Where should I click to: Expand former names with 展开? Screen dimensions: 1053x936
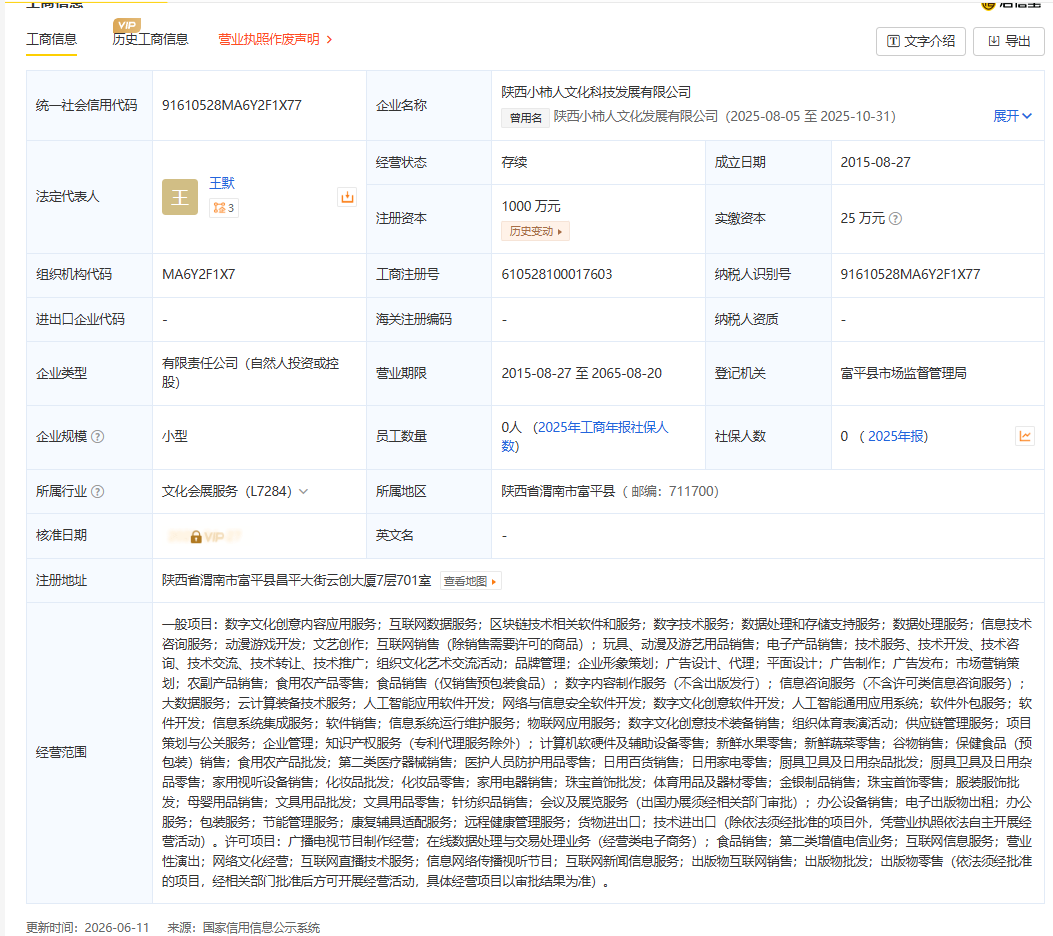coord(1012,116)
